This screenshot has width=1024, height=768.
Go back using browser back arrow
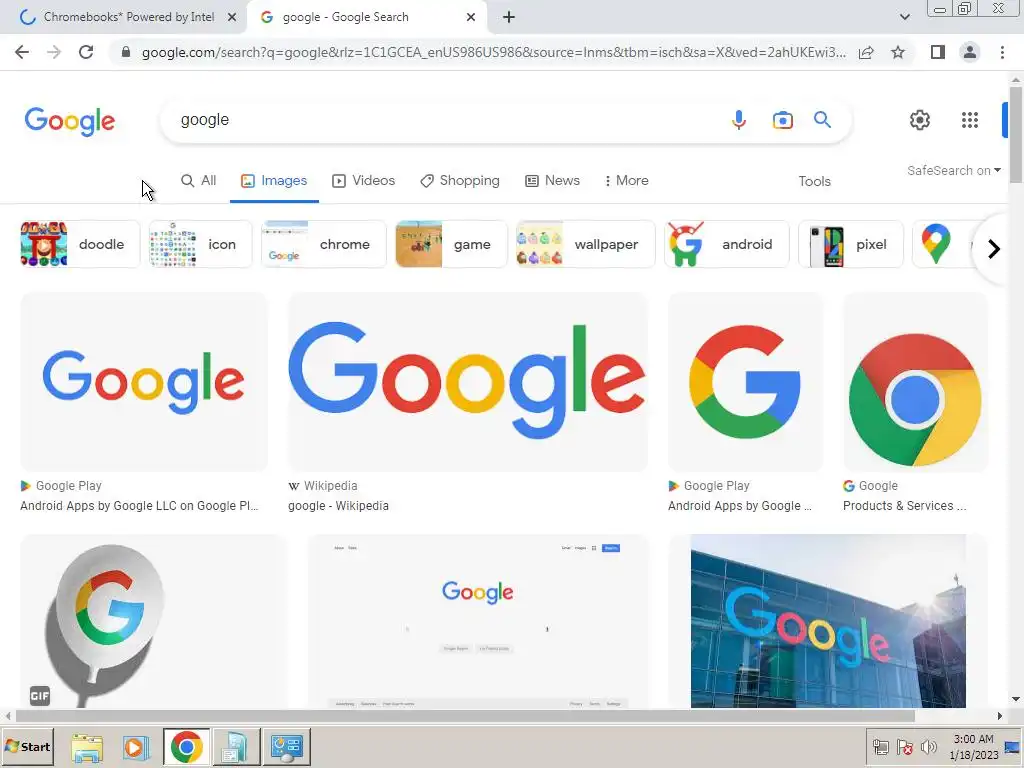(x=22, y=52)
